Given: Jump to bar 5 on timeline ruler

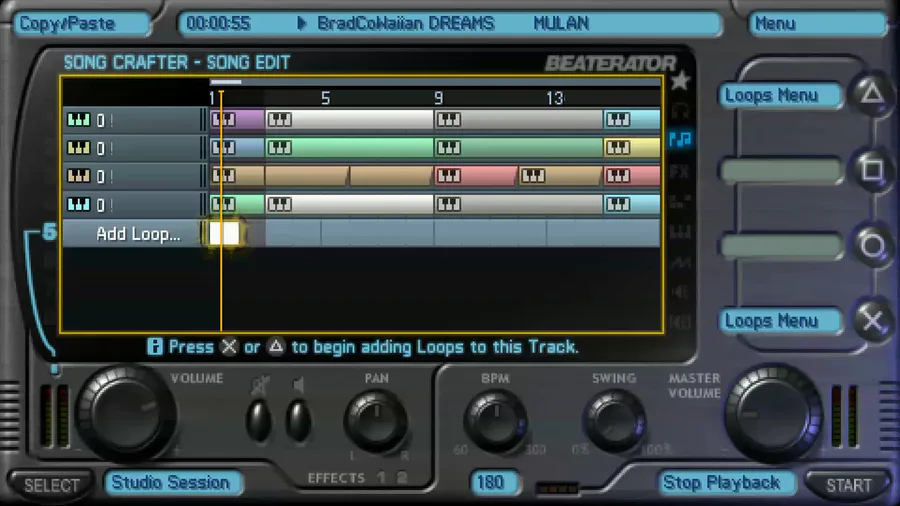Looking at the screenshot, I should click(x=325, y=98).
